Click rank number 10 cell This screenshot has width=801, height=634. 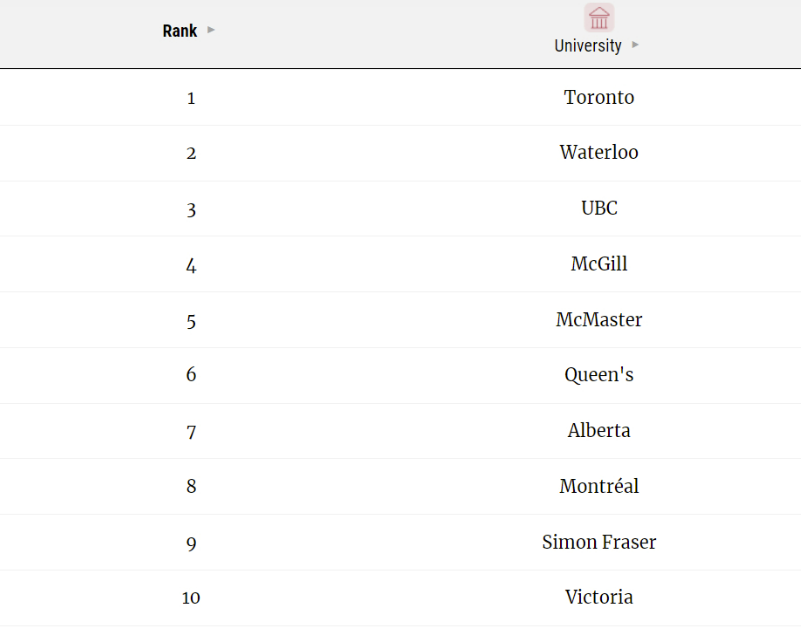[191, 598]
